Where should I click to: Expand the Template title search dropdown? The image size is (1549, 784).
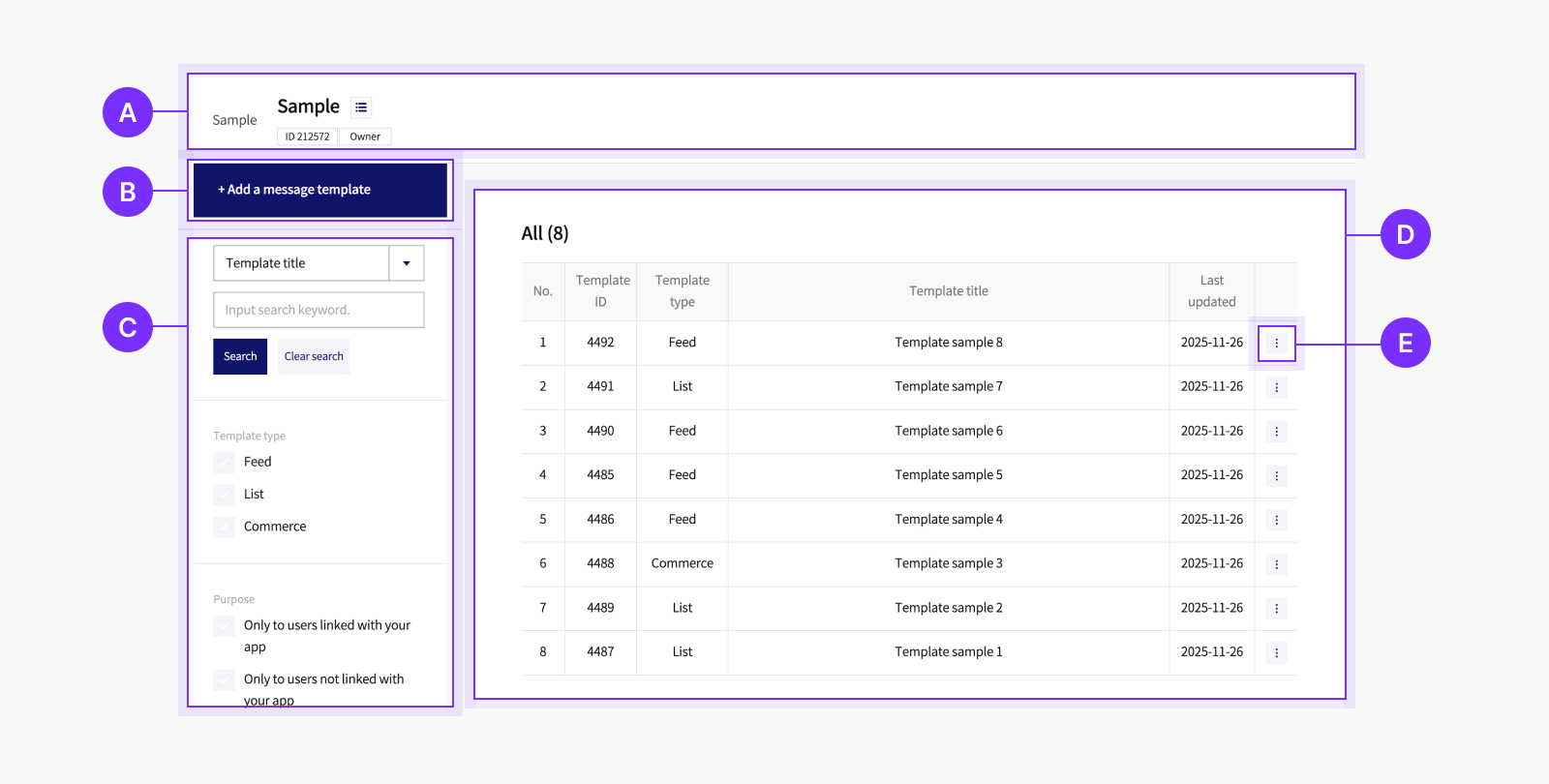[x=301, y=263]
